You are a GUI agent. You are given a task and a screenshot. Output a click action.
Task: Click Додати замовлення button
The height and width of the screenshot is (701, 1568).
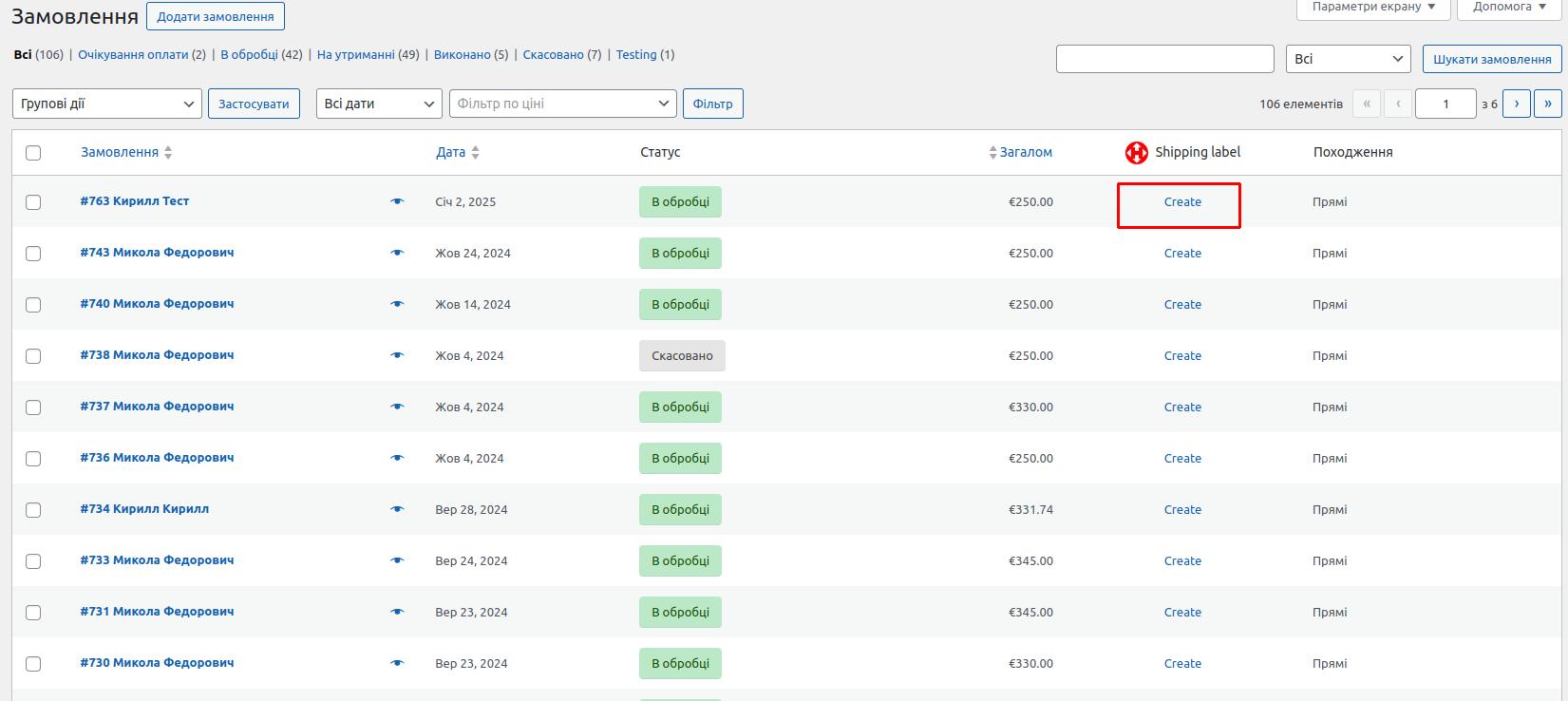[216, 16]
